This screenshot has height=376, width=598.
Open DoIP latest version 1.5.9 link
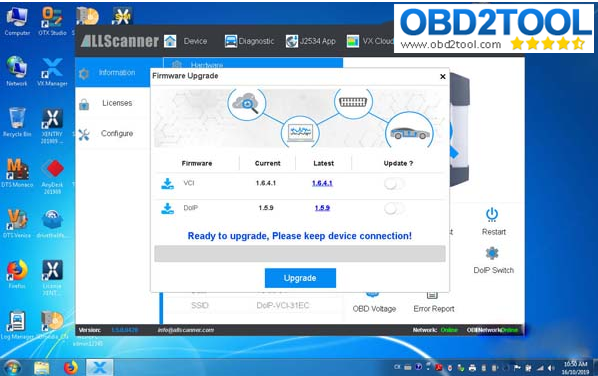point(322,208)
